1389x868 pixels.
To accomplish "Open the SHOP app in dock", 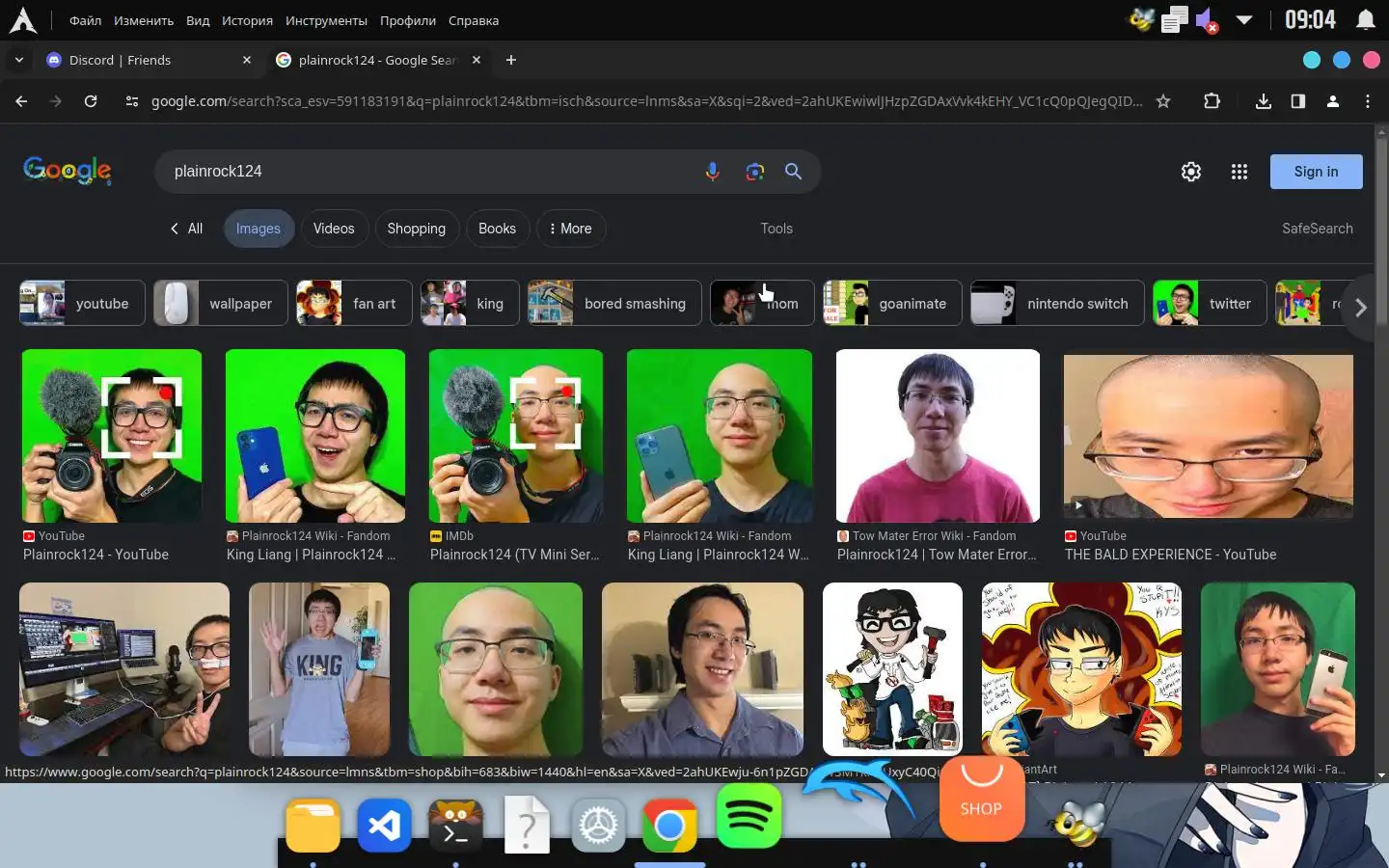I will click(981, 799).
